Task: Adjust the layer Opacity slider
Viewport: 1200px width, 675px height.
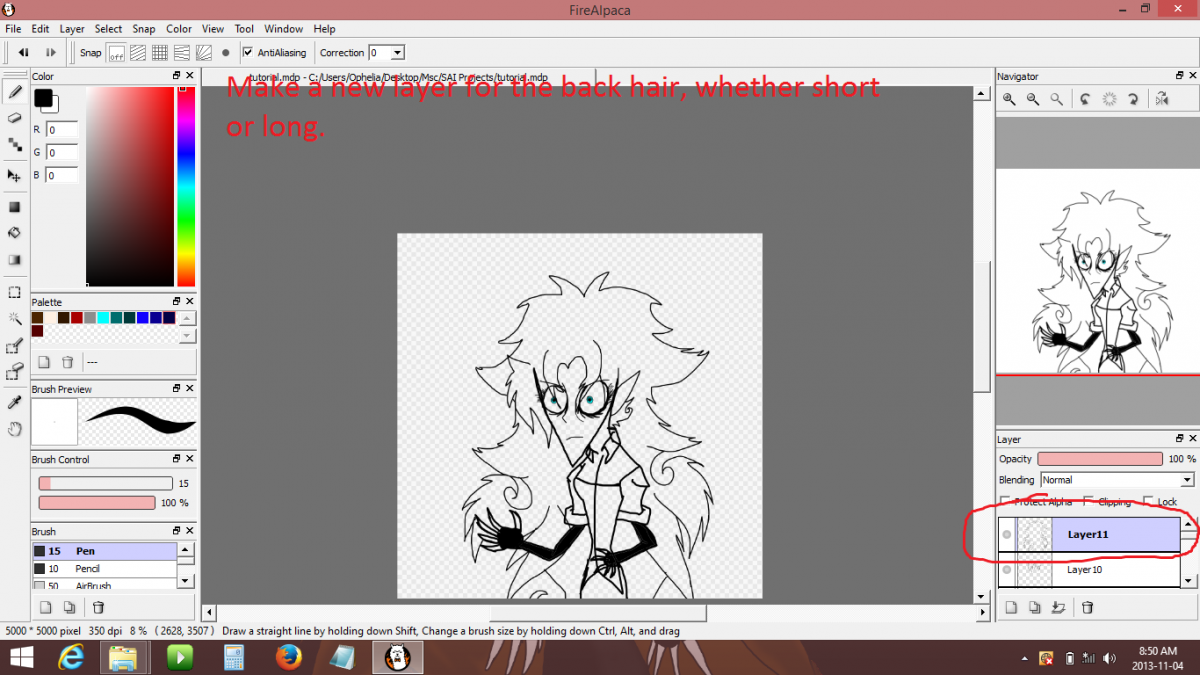Action: tap(1101, 459)
